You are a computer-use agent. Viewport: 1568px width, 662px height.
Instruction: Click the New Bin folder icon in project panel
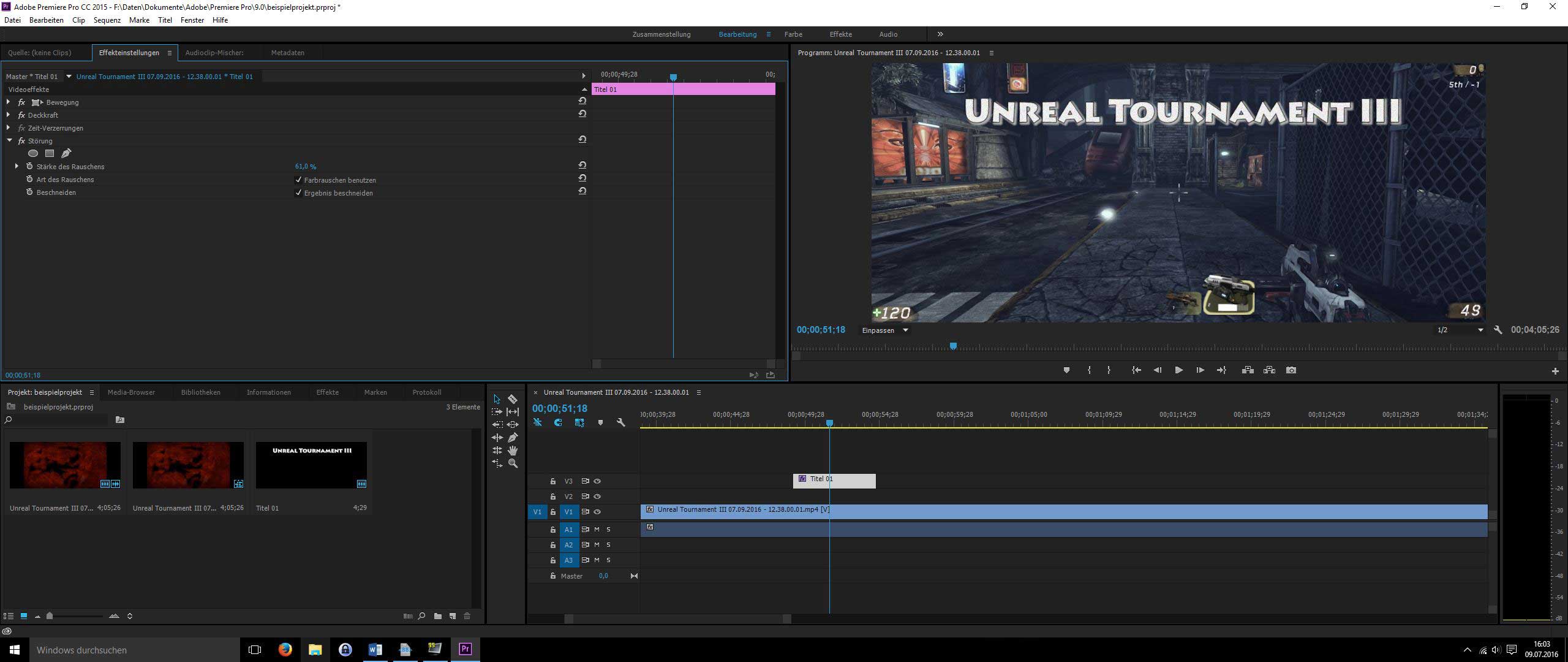[x=438, y=616]
